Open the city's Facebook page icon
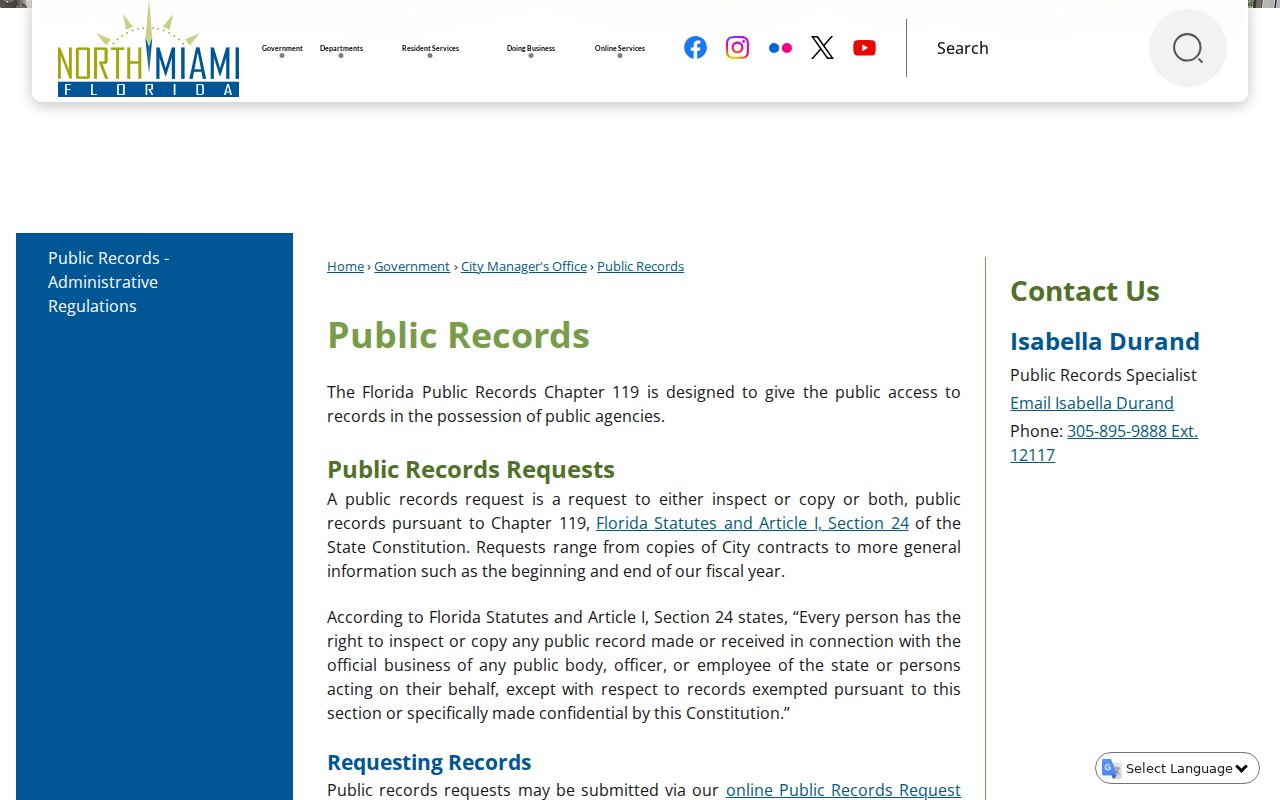The image size is (1280, 800). point(695,48)
